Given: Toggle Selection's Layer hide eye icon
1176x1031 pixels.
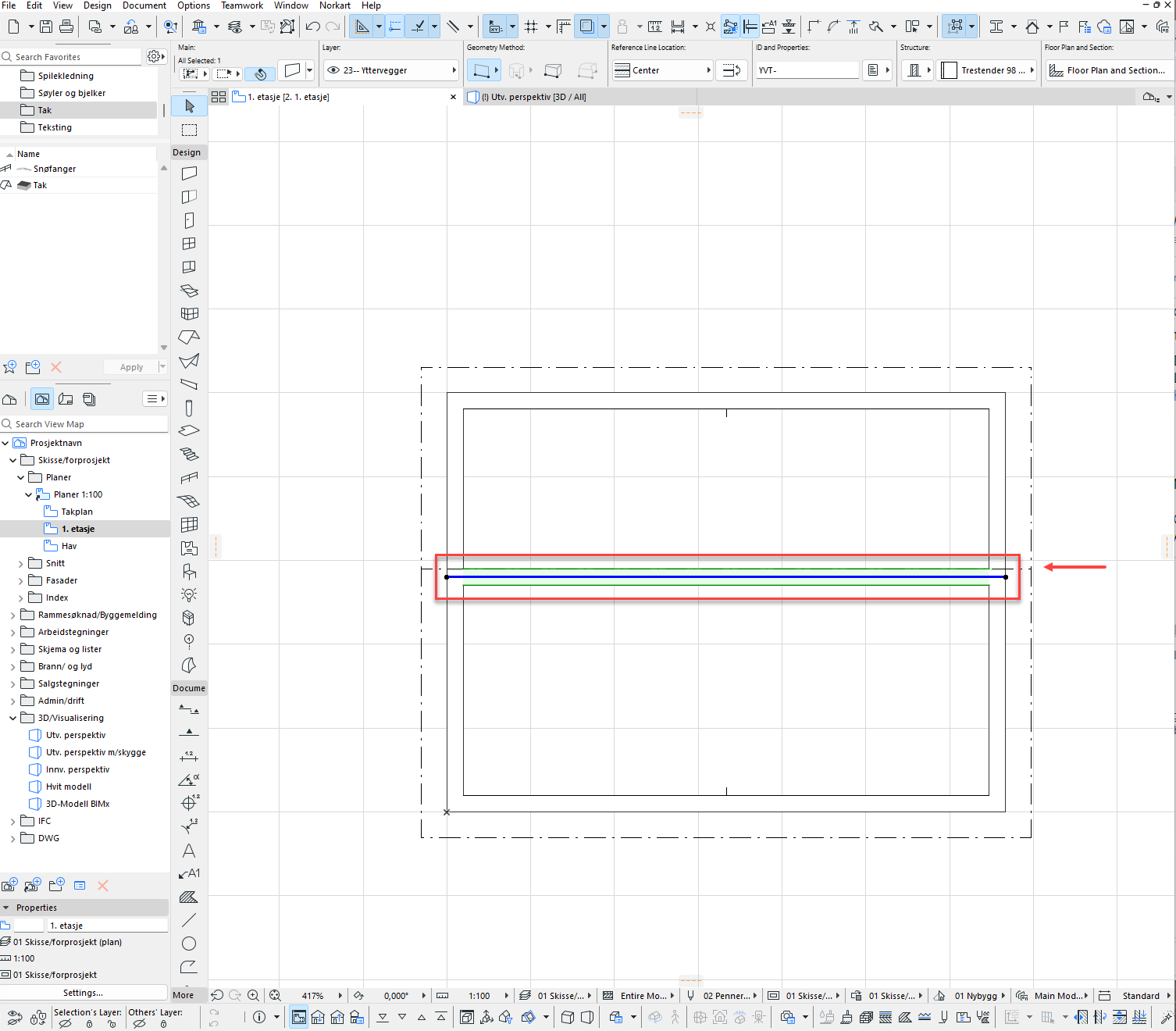Looking at the screenshot, I should pos(66,1023).
